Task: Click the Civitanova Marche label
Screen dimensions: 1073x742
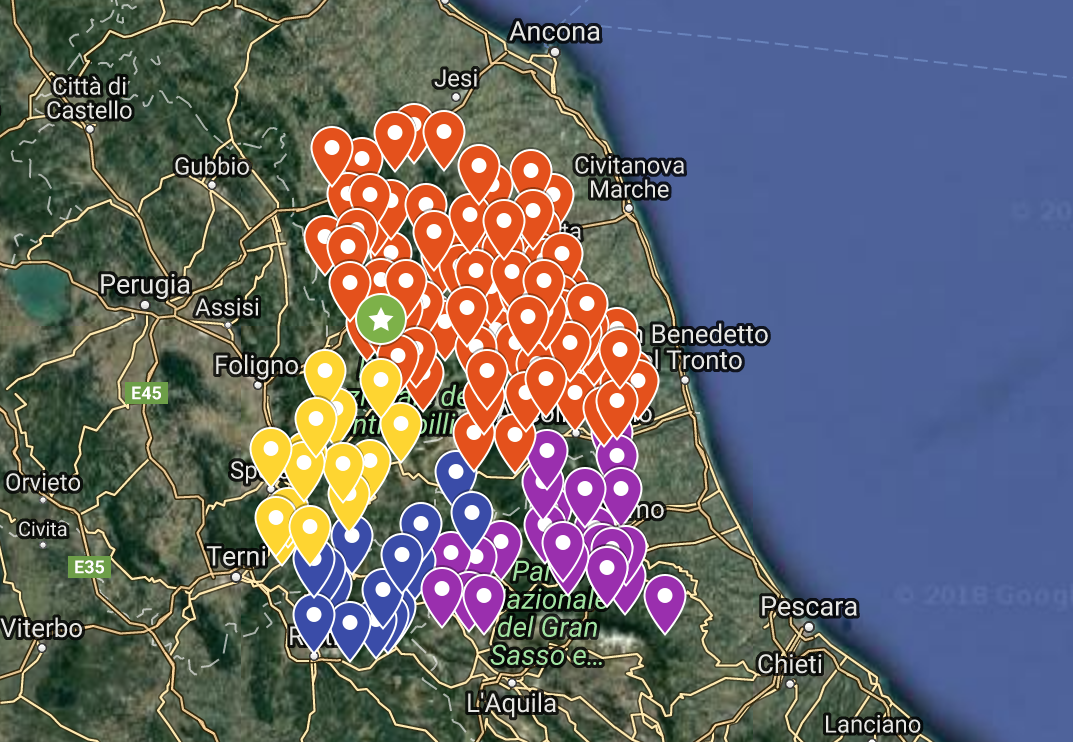Action: pyautogui.click(x=629, y=177)
